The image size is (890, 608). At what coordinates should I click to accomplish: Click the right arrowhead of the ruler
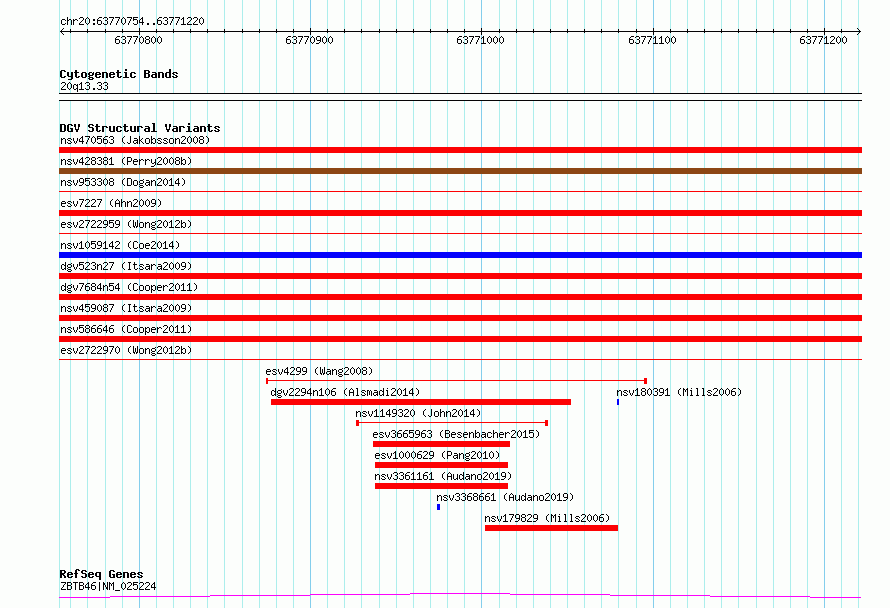tap(859, 31)
